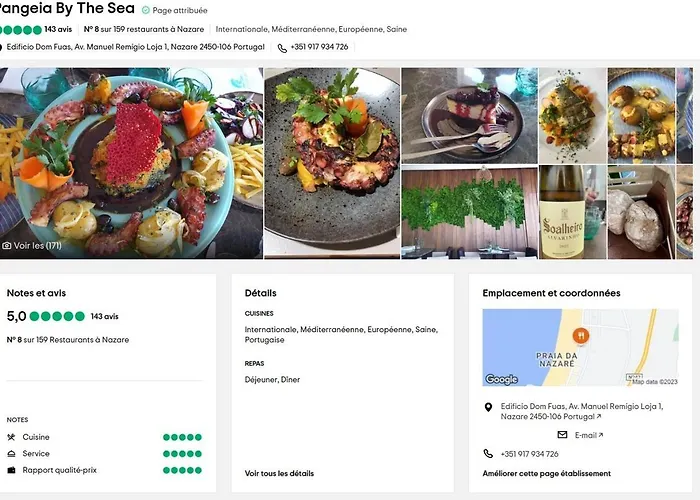Click the verified Page attribuée checkmark

click(x=146, y=10)
